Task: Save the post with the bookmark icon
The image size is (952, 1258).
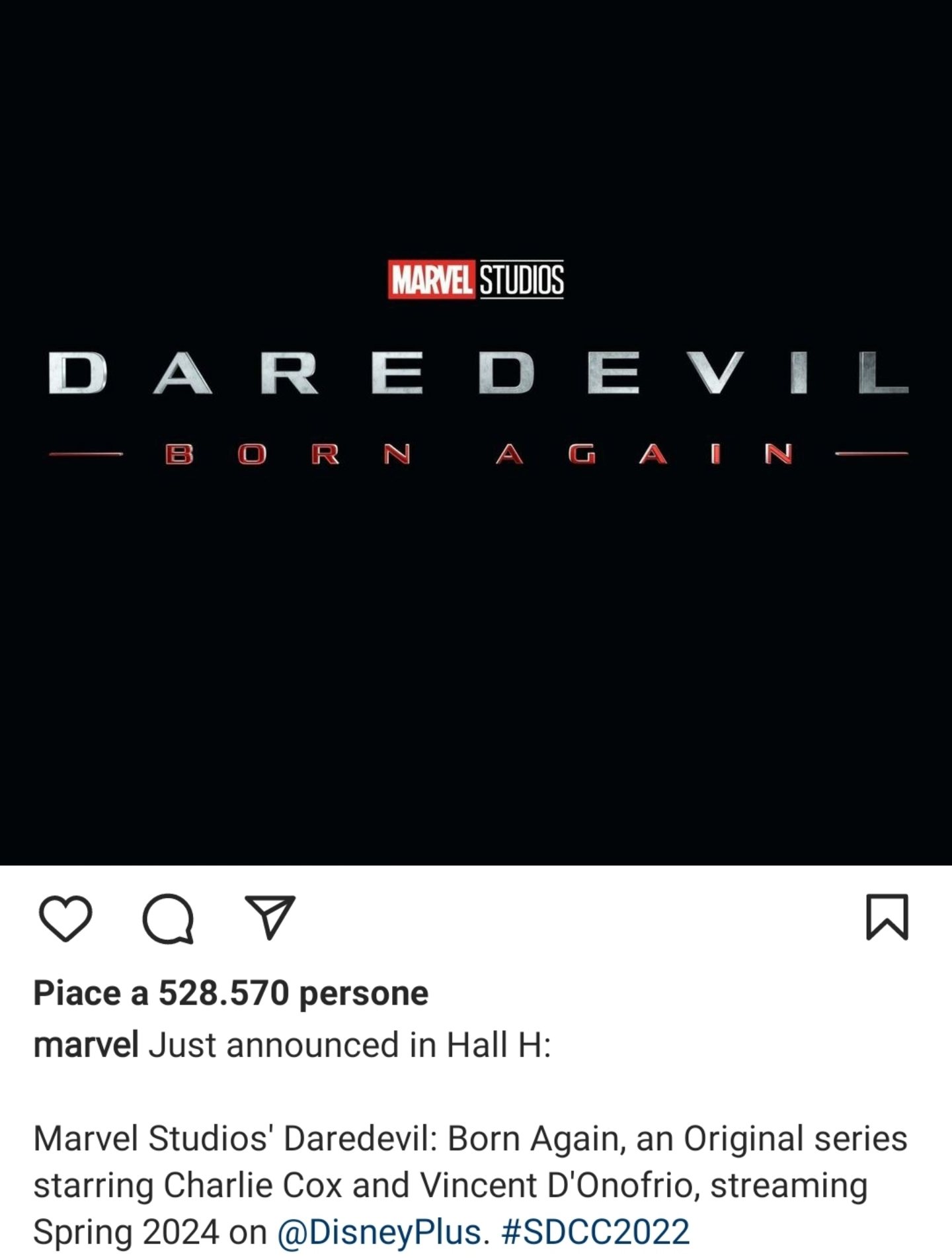Action: (x=887, y=917)
